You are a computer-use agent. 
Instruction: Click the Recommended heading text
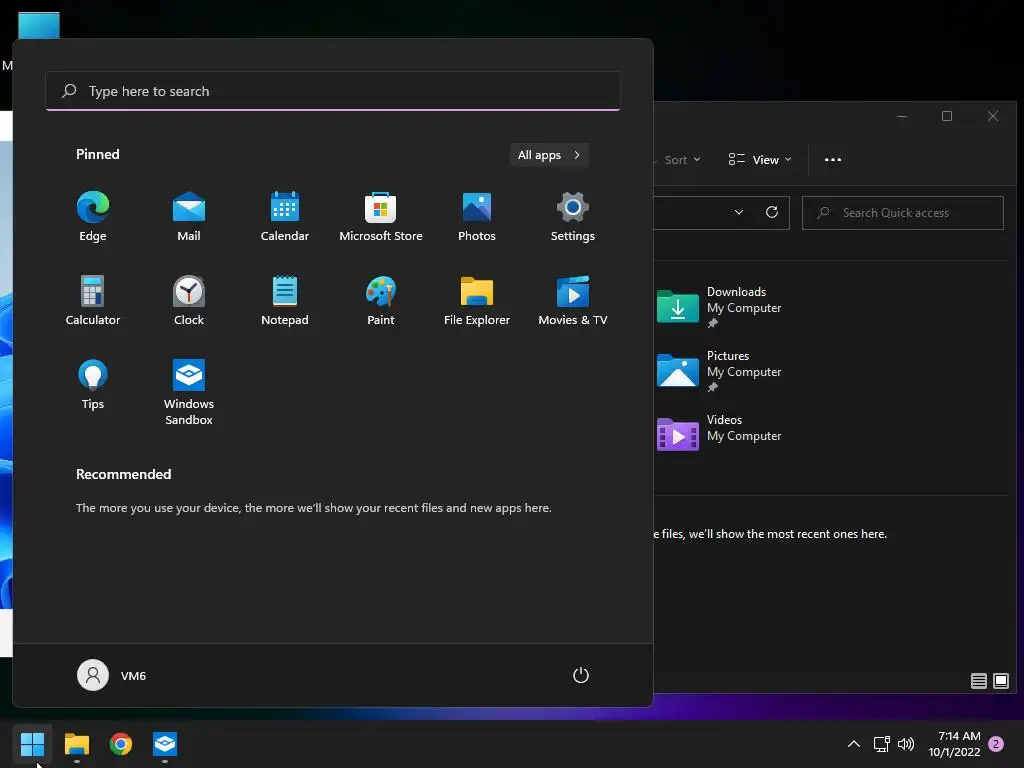point(123,474)
